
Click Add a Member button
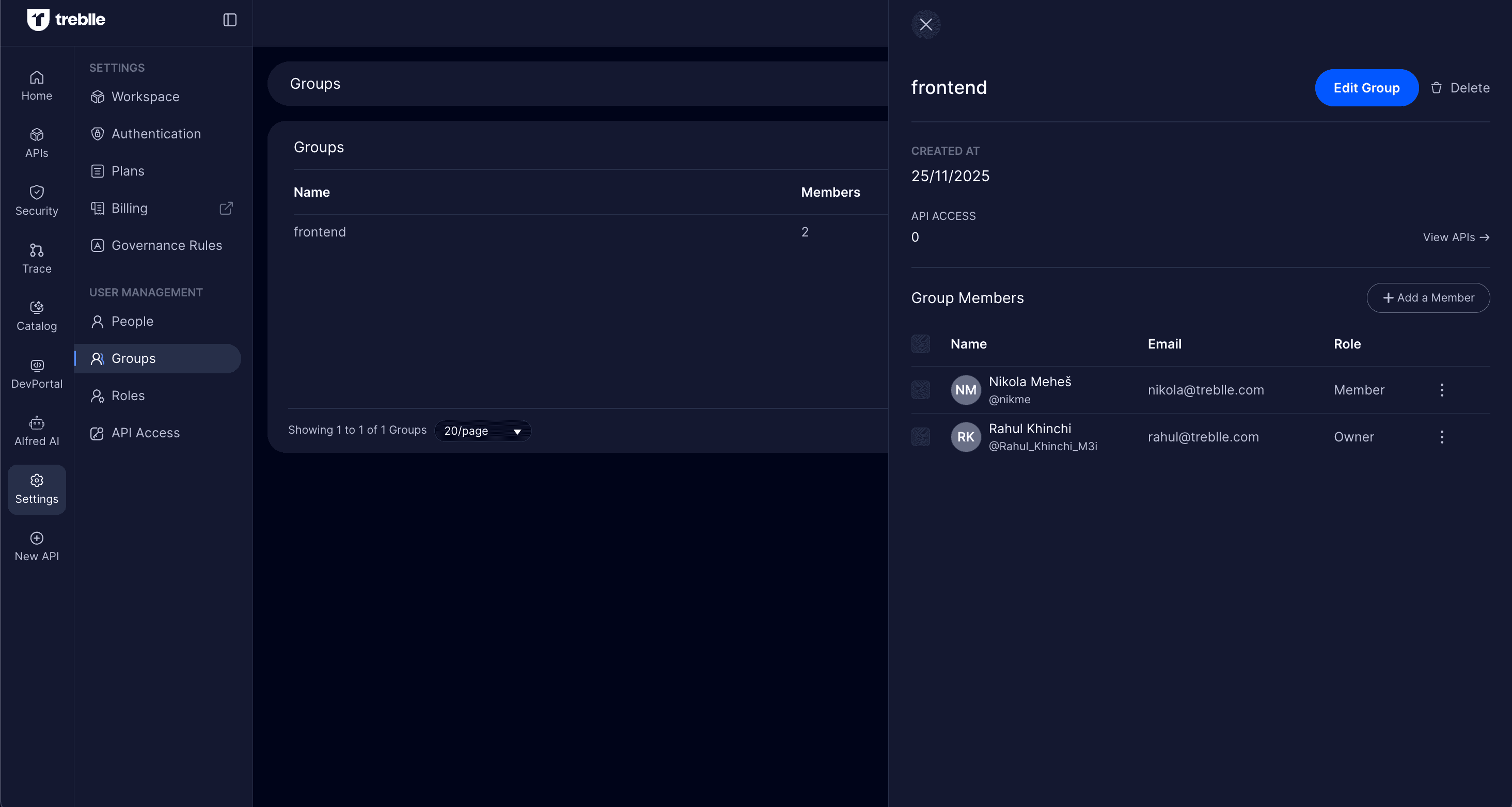pyautogui.click(x=1427, y=297)
